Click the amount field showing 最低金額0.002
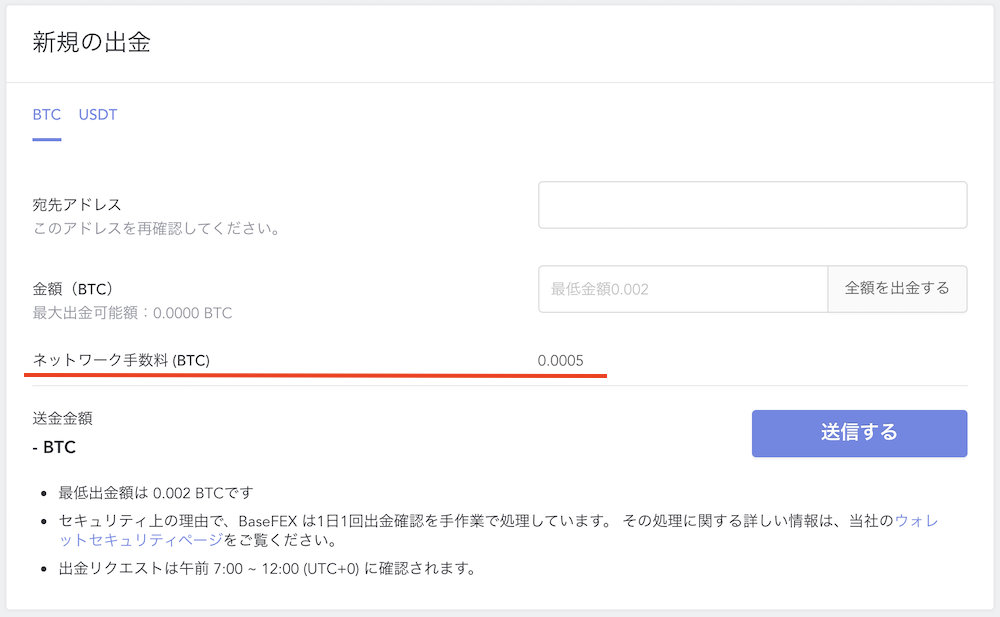 [x=683, y=289]
